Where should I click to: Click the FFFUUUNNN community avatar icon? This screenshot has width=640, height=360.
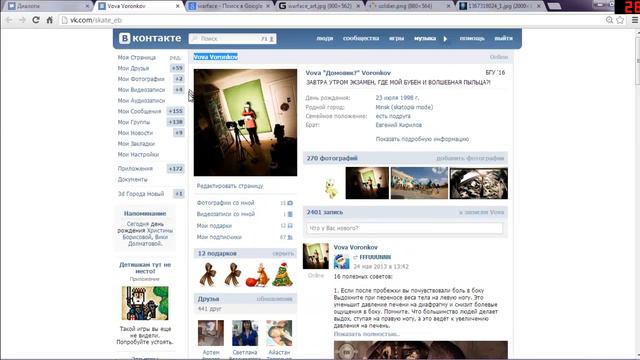tap(341, 261)
